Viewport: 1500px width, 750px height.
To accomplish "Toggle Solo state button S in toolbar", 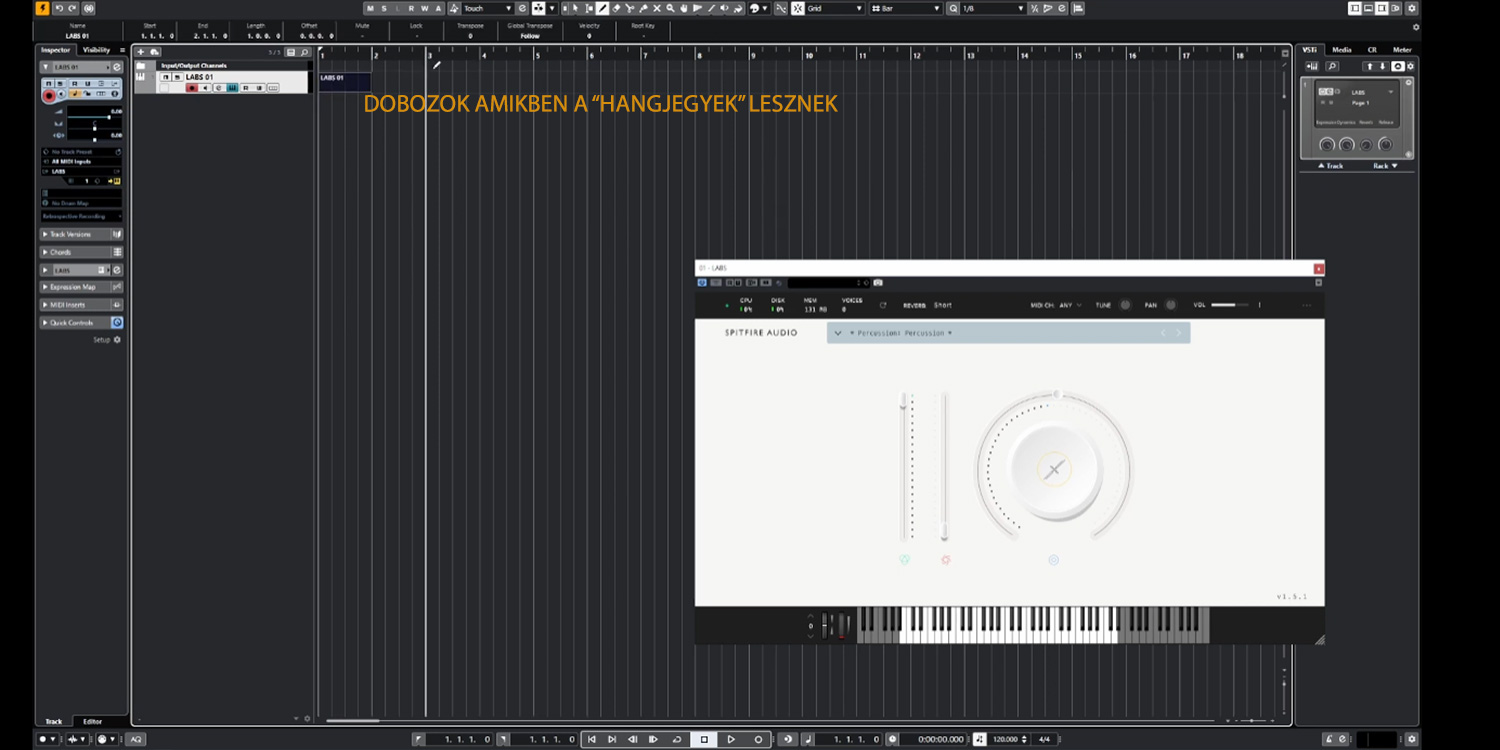I will point(383,8).
